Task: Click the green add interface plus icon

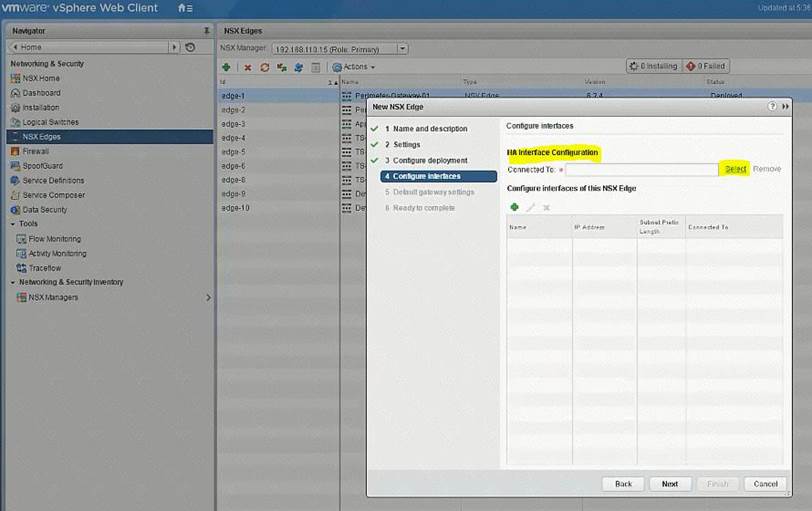Action: click(x=515, y=207)
